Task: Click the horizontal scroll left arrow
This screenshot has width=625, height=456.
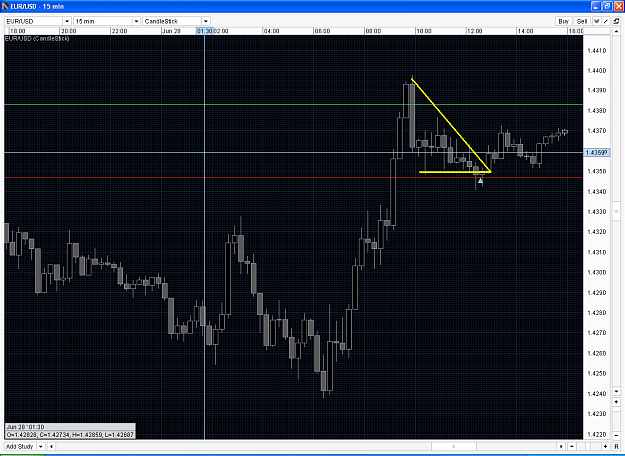Action: pyautogui.click(x=51, y=446)
